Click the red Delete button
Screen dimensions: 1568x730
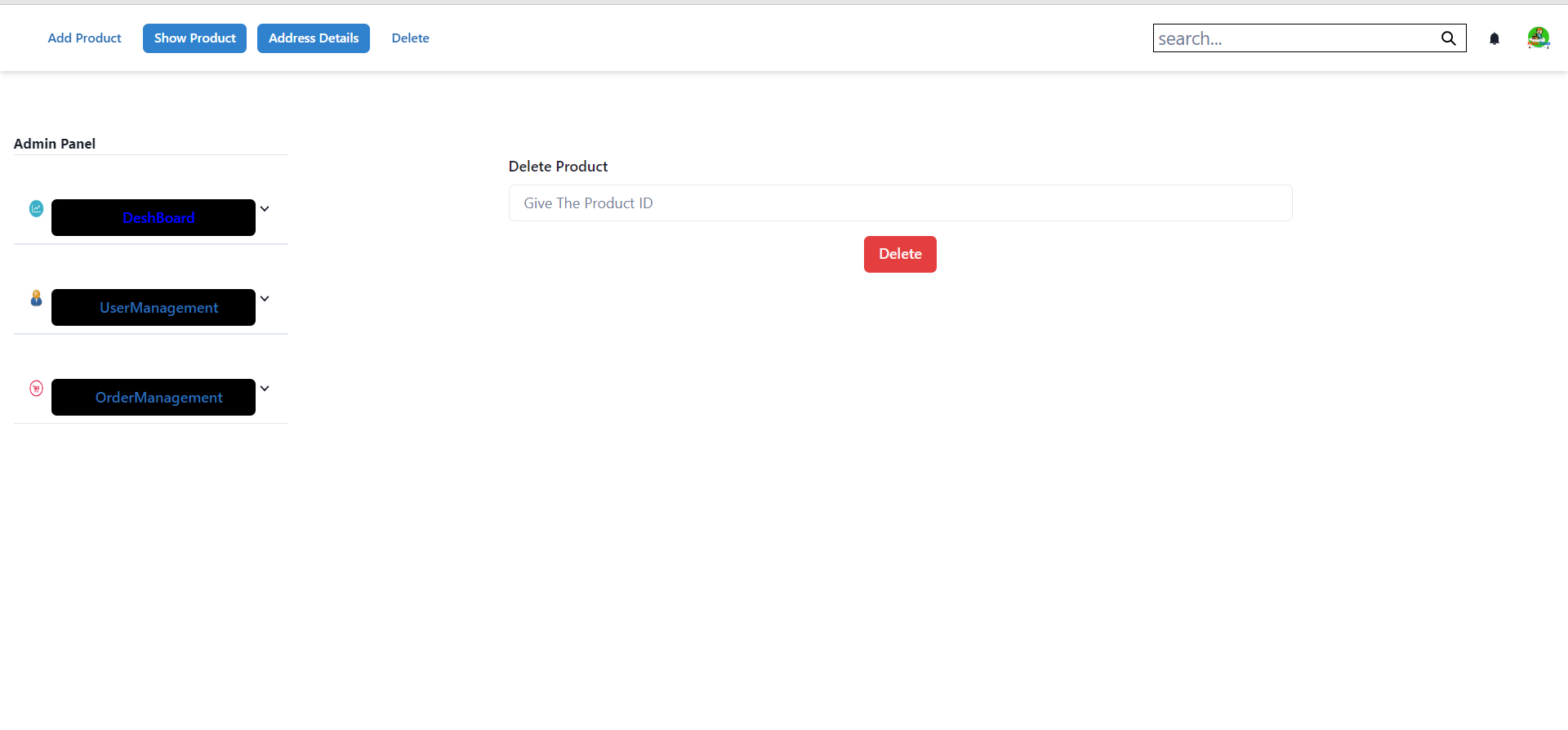pyautogui.click(x=900, y=254)
